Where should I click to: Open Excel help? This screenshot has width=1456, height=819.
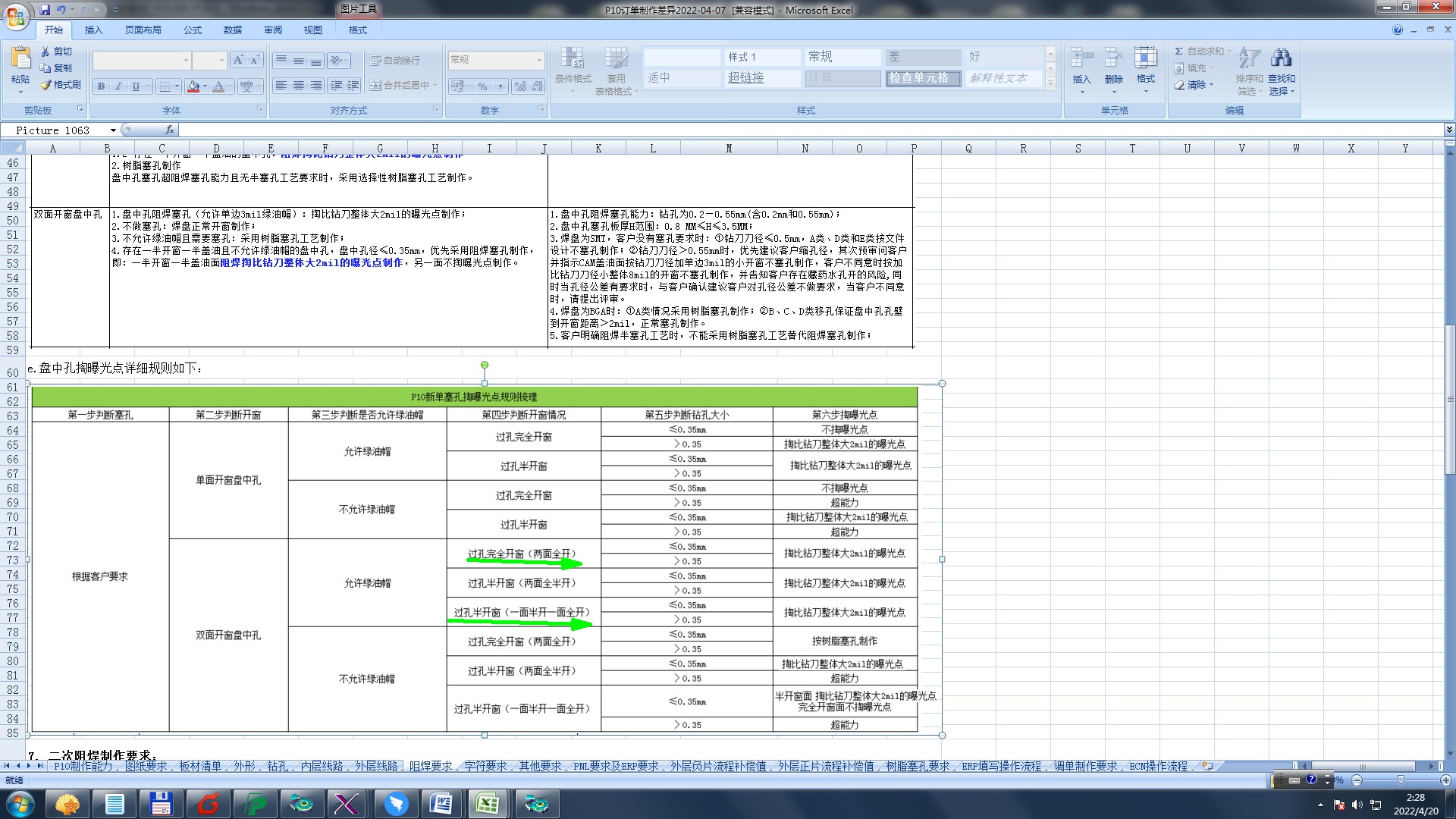[1398, 30]
